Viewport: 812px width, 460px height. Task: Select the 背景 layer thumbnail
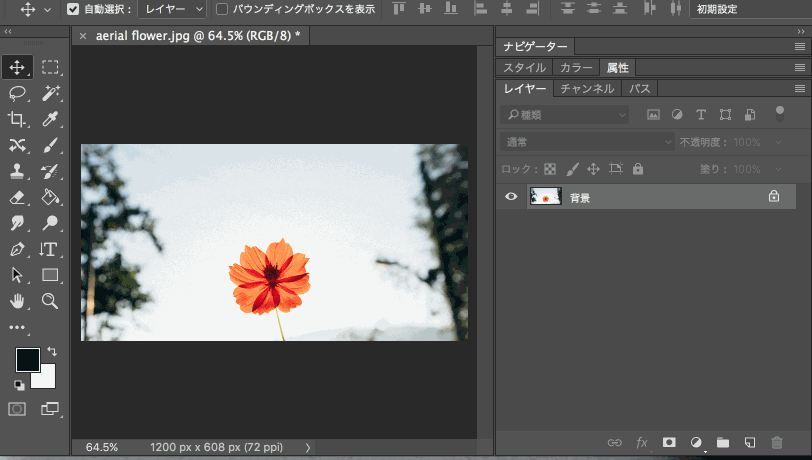pyautogui.click(x=545, y=197)
